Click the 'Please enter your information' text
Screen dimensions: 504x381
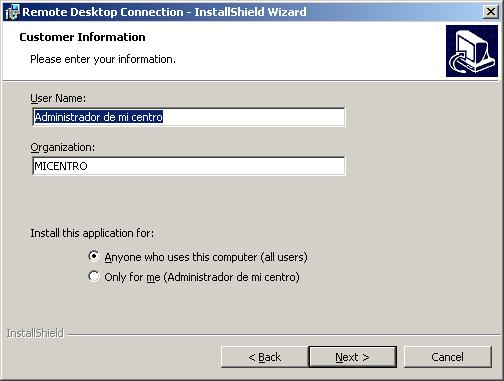coord(103,59)
